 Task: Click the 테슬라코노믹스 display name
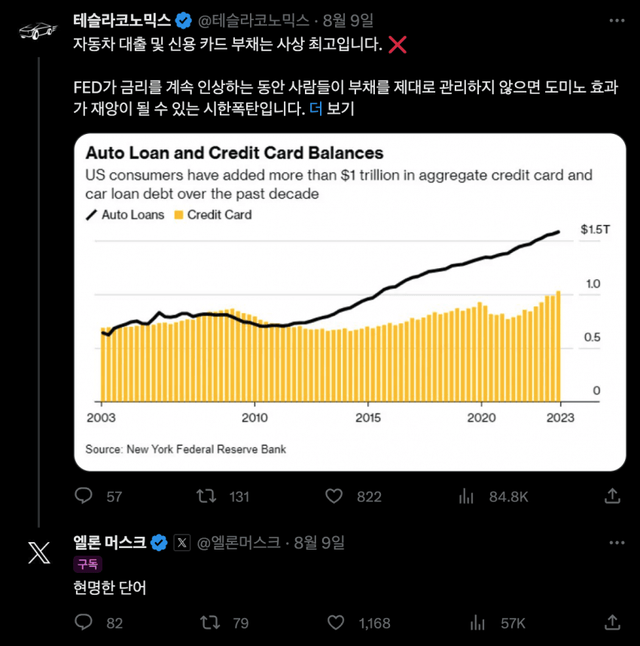point(122,20)
